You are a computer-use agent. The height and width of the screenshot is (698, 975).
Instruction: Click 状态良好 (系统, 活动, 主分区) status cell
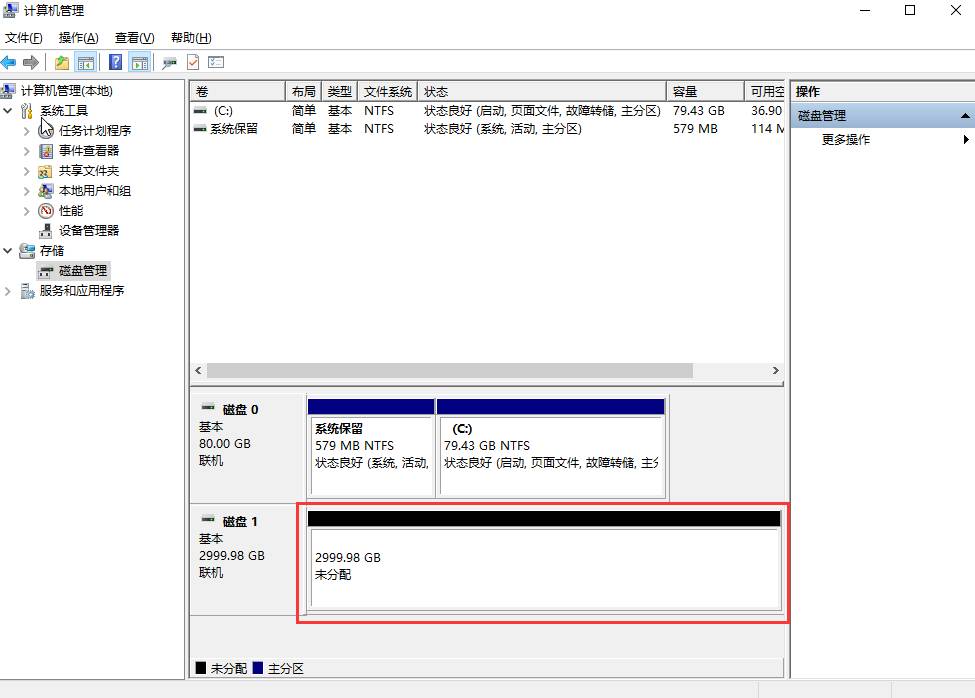pyautogui.click(x=502, y=129)
